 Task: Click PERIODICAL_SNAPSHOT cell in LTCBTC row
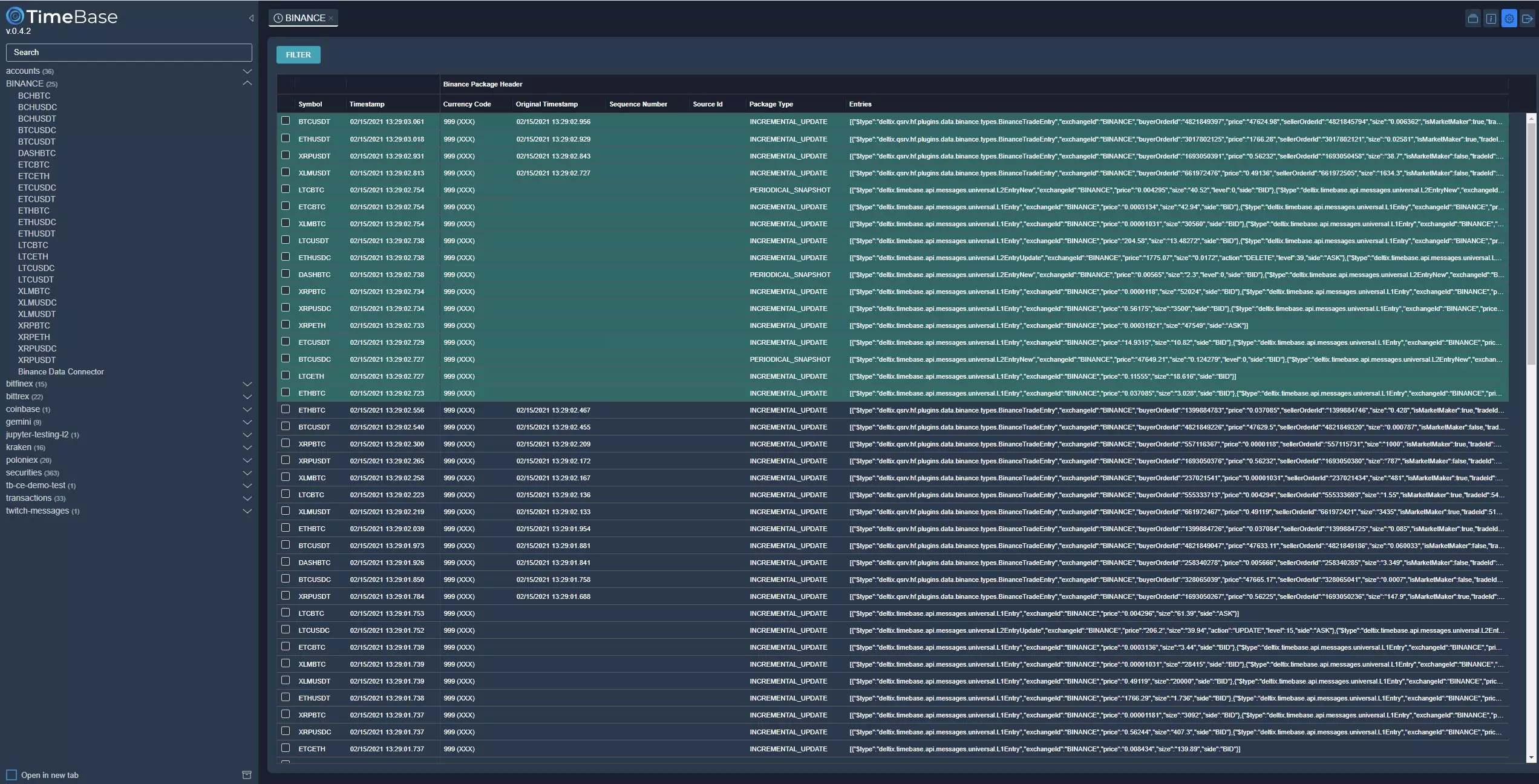790,190
